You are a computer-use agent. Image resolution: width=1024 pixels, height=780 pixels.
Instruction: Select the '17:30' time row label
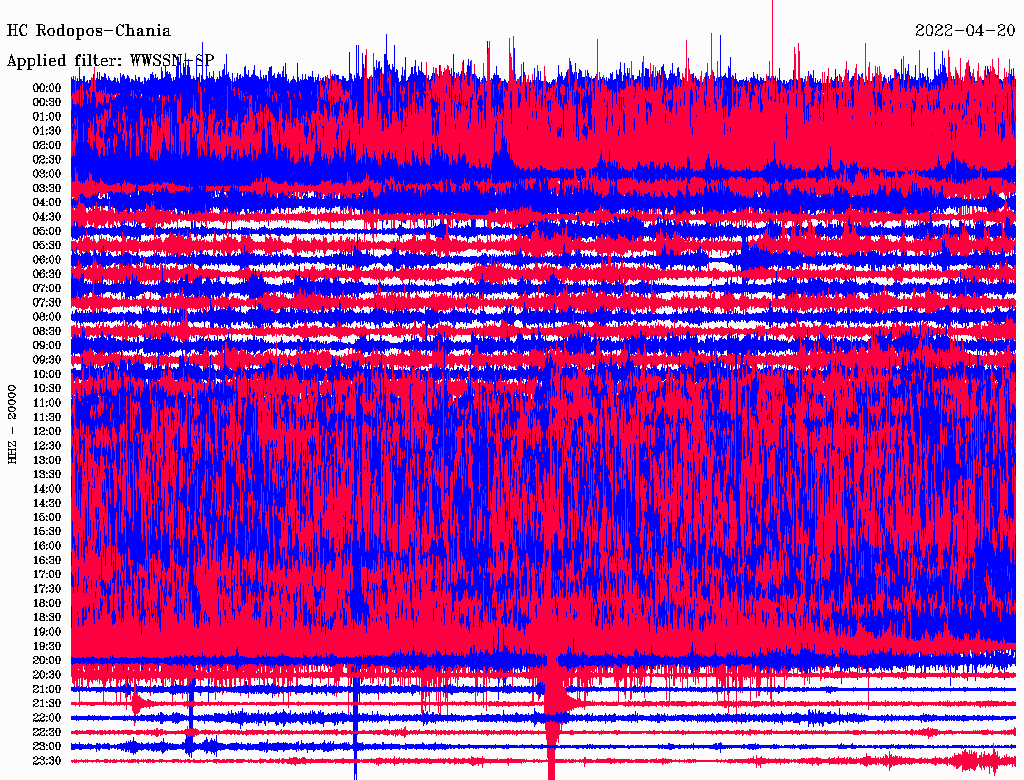tap(47, 589)
